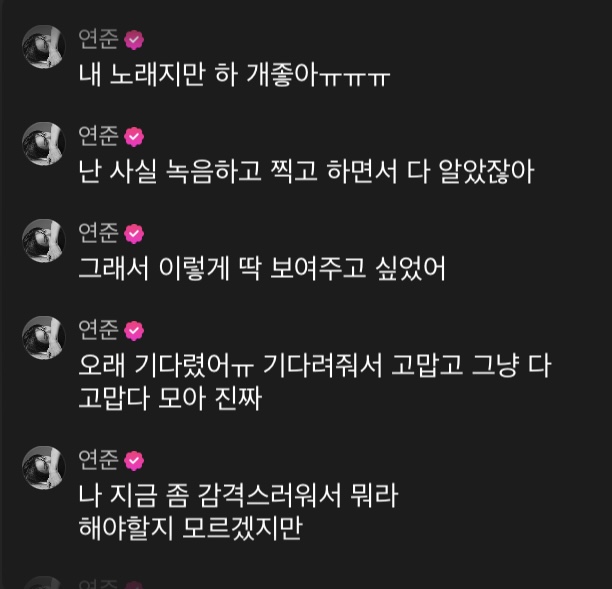This screenshot has width=612, height=589.
Task: Select message starting '오래 기다렸어ㅠ 기다려줘서 고맙고'
Action: (x=315, y=382)
